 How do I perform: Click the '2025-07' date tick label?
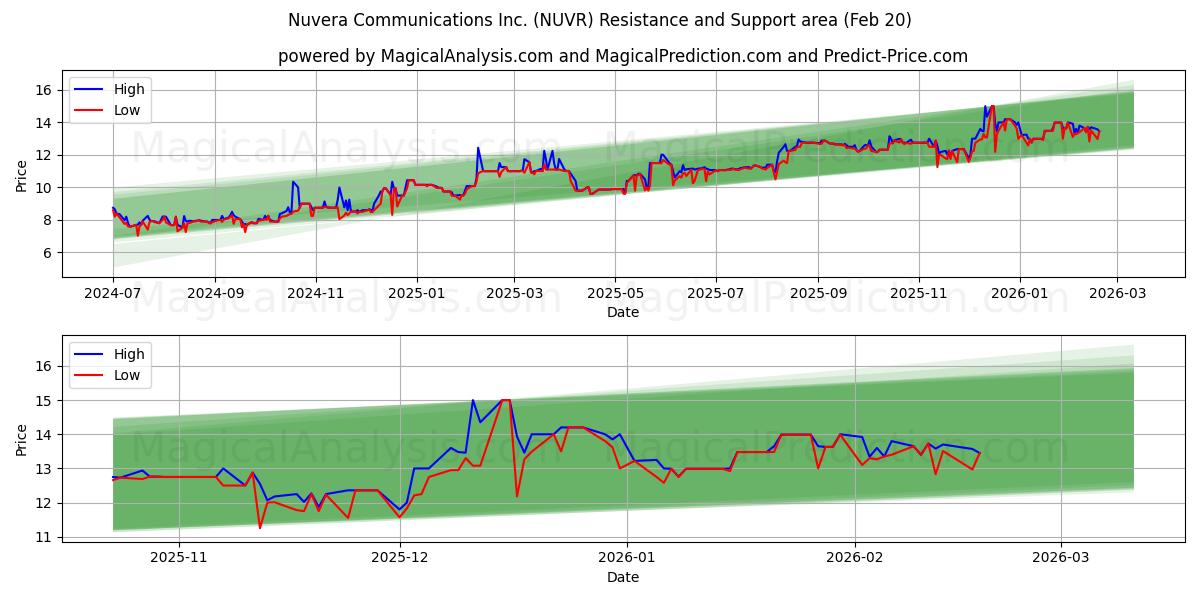tap(716, 293)
